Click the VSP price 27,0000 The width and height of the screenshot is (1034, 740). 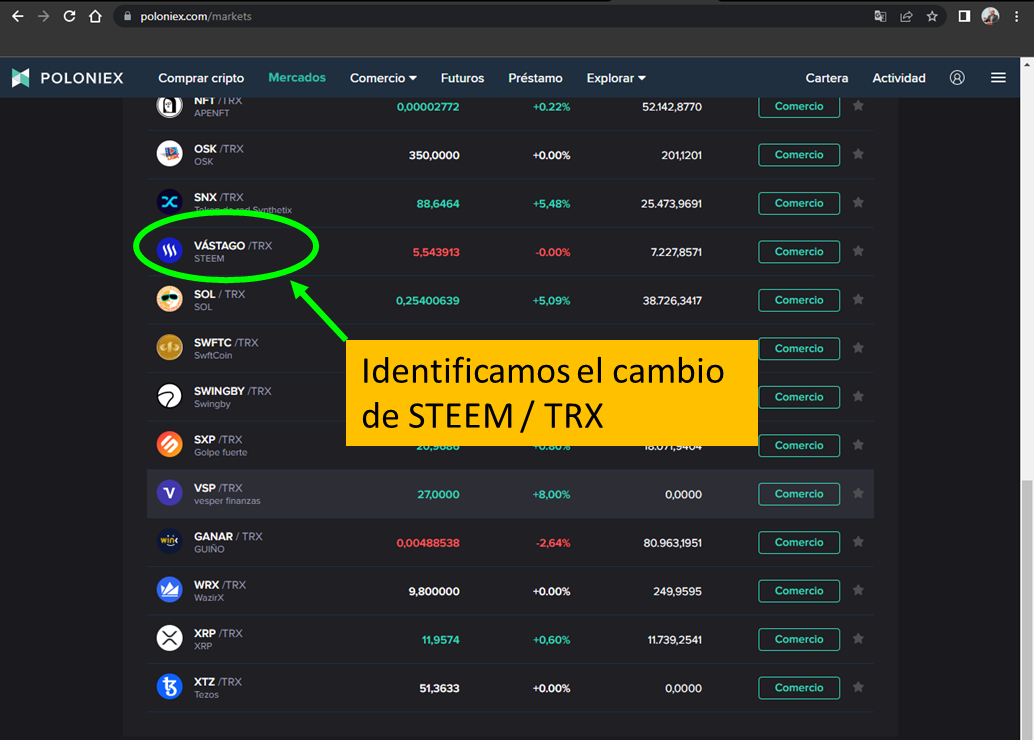tap(438, 495)
